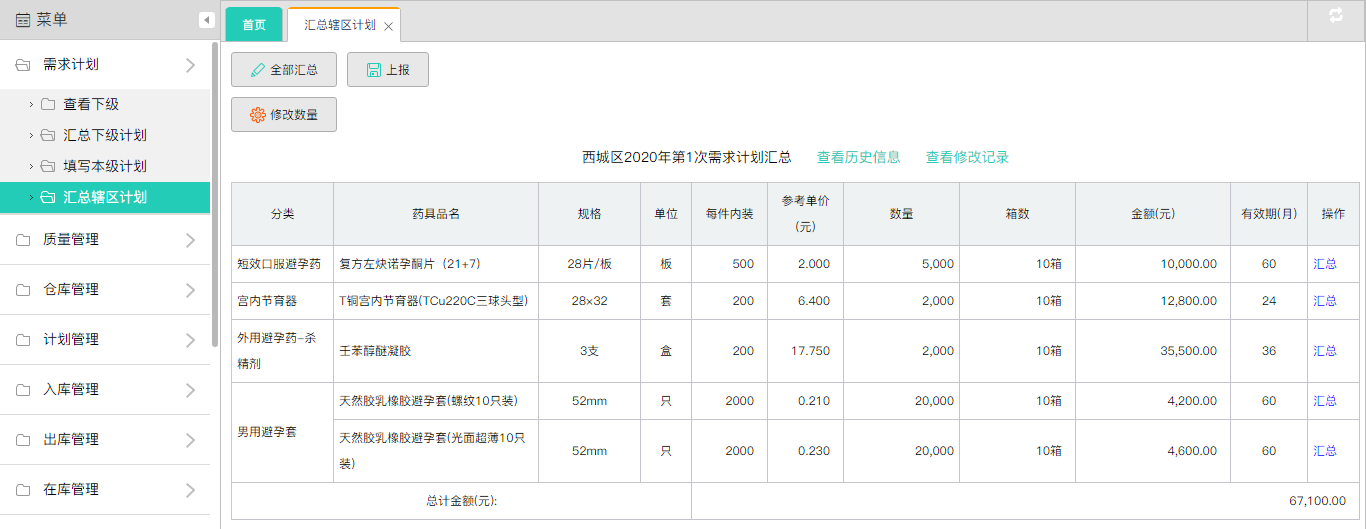1366x529 pixels.
Task: Expand the small arrow before 汇总下级计划
Action: (x=31, y=135)
